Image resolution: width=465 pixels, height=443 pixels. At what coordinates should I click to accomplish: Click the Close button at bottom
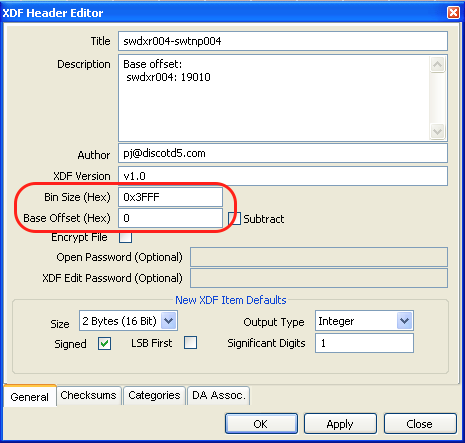[420, 424]
